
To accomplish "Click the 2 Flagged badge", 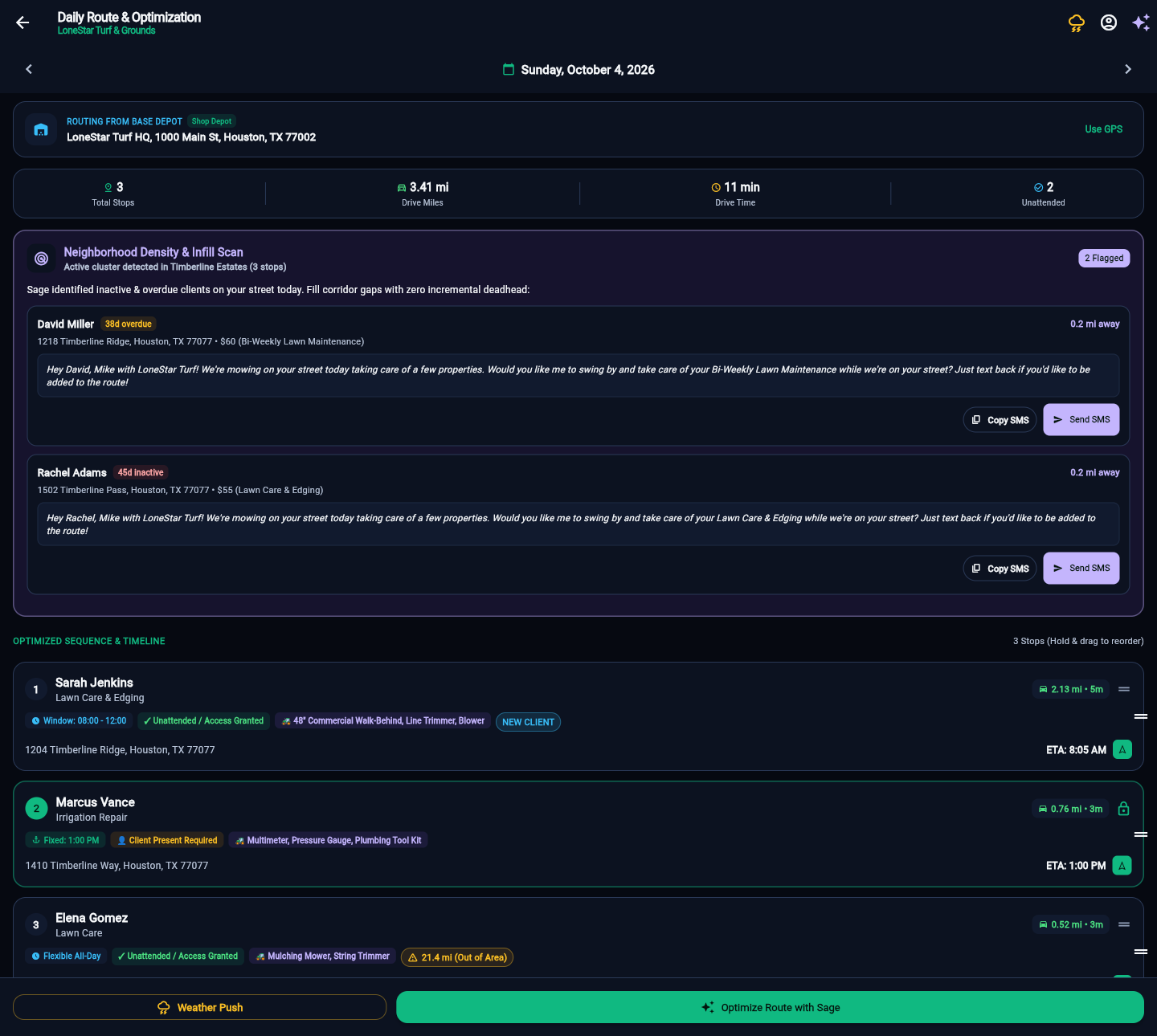I will [x=1104, y=258].
